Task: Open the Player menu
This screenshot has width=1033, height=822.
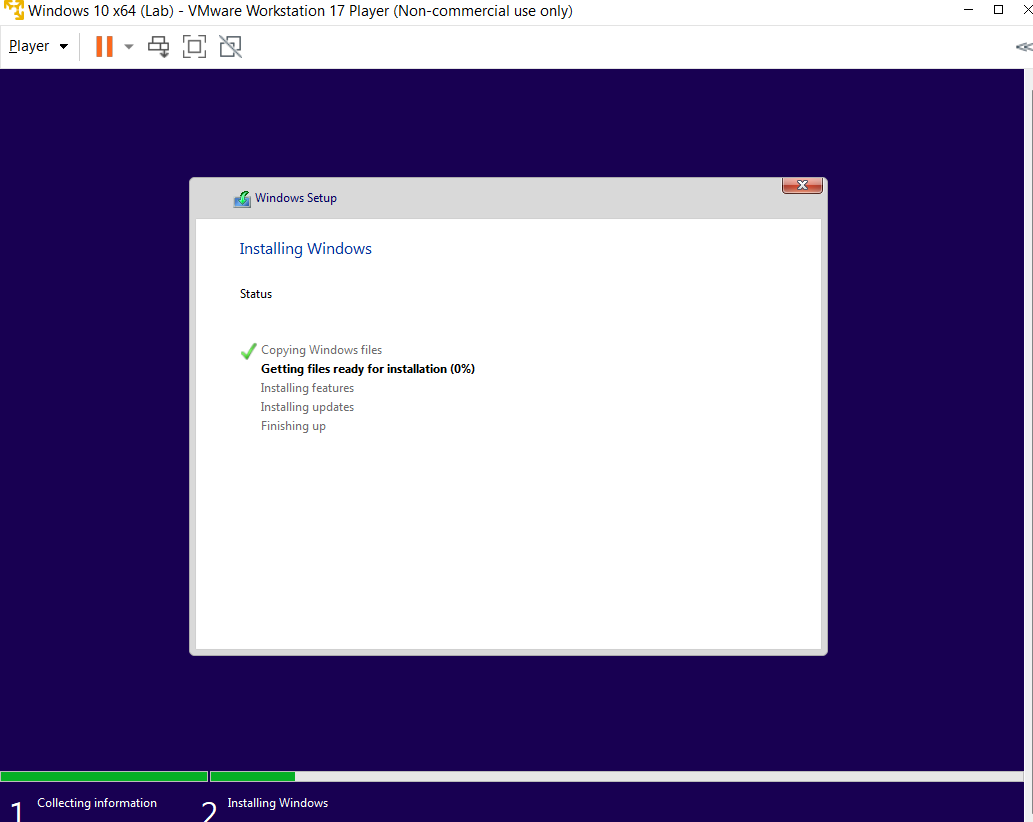Action: point(38,46)
